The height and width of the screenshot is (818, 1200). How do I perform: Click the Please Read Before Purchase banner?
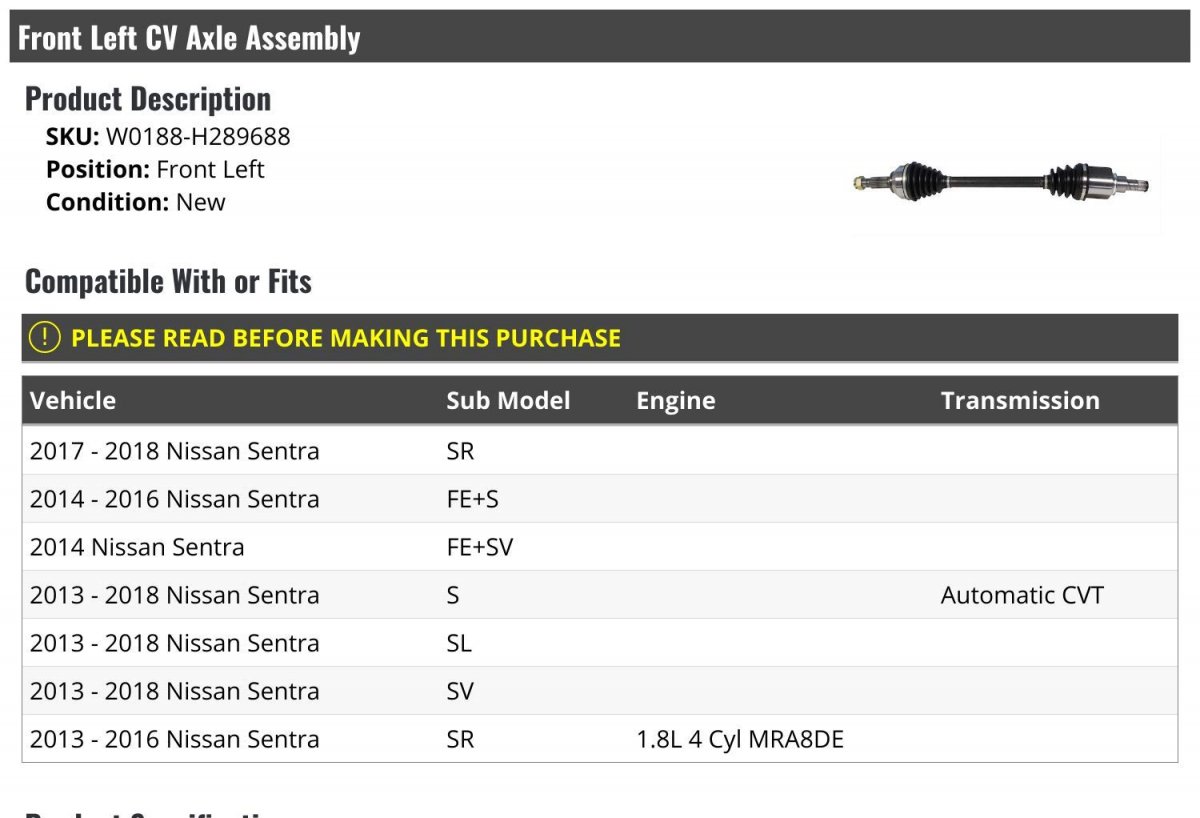[346, 338]
